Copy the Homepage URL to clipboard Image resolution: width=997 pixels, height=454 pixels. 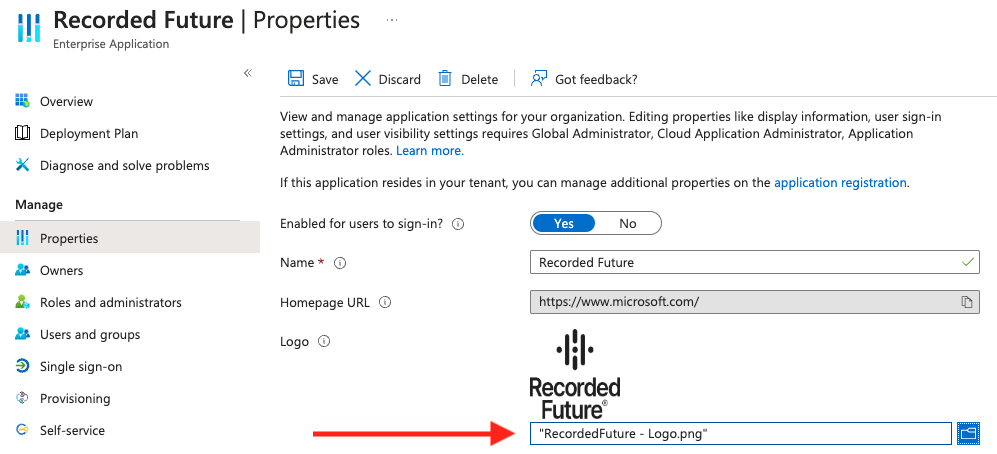coord(967,302)
